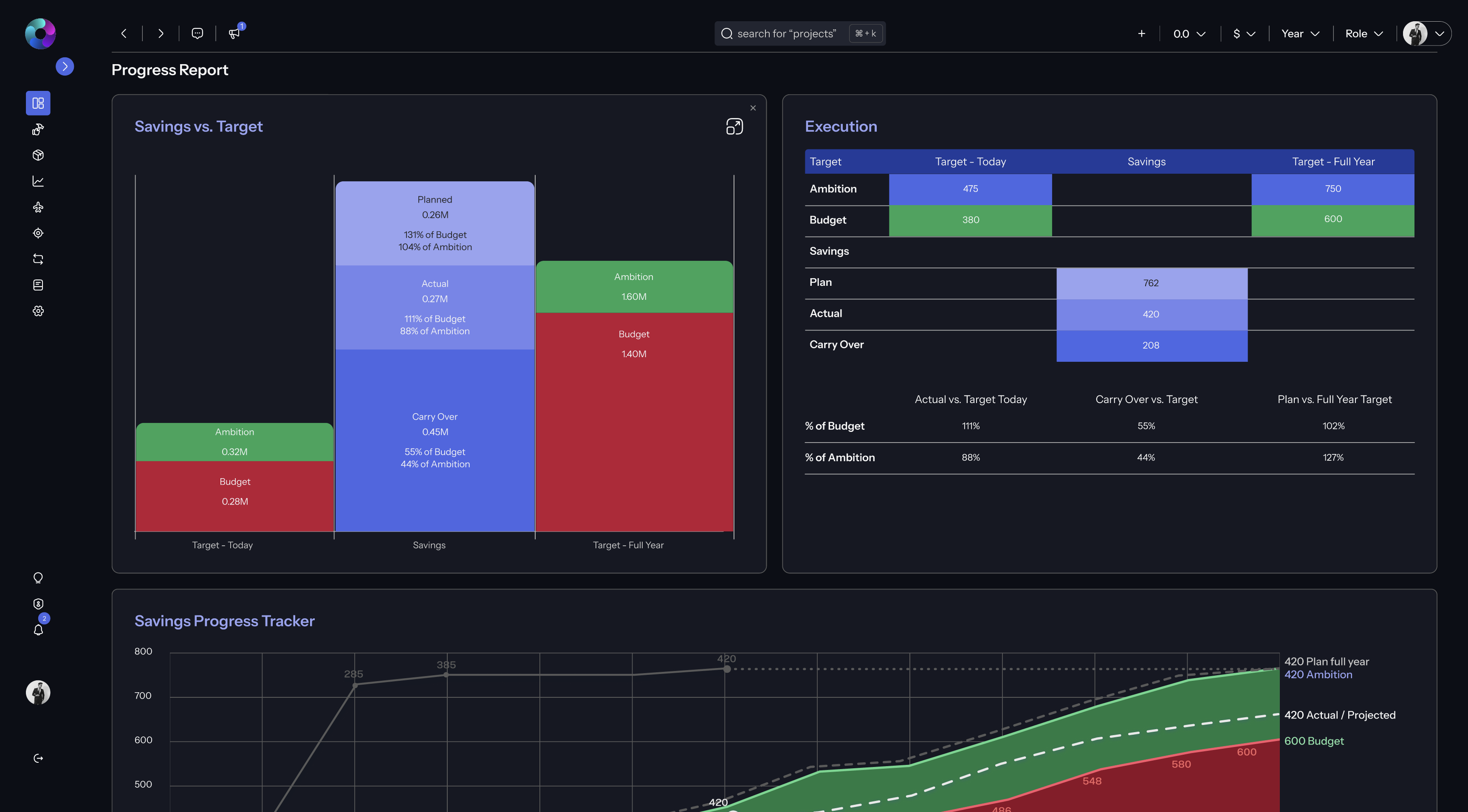Click the Carry Over blue bar segment
The width and height of the screenshot is (1468, 812).
pyautogui.click(x=435, y=440)
